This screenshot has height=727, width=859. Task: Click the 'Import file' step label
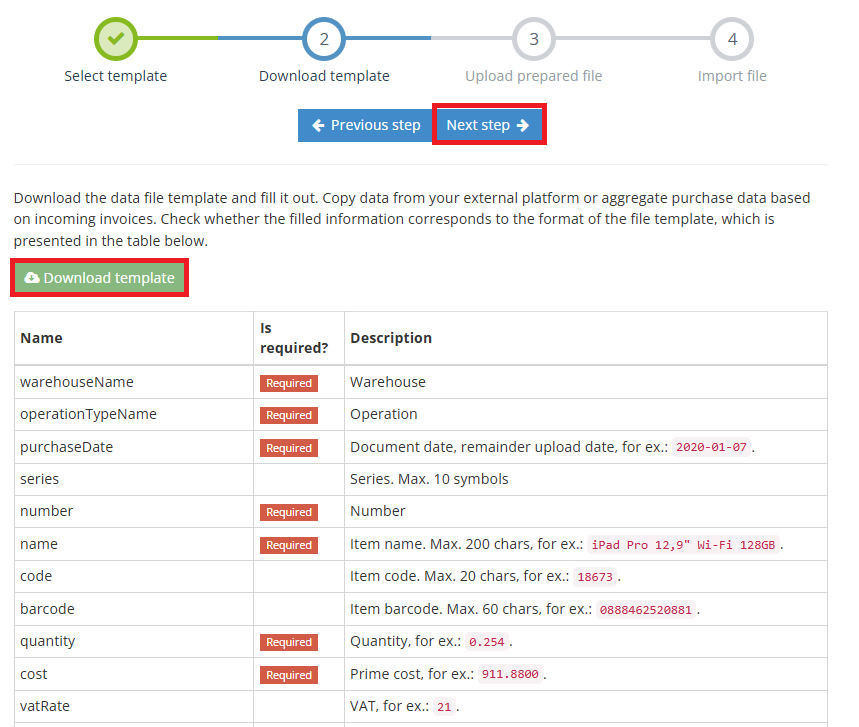pyautogui.click(x=732, y=76)
